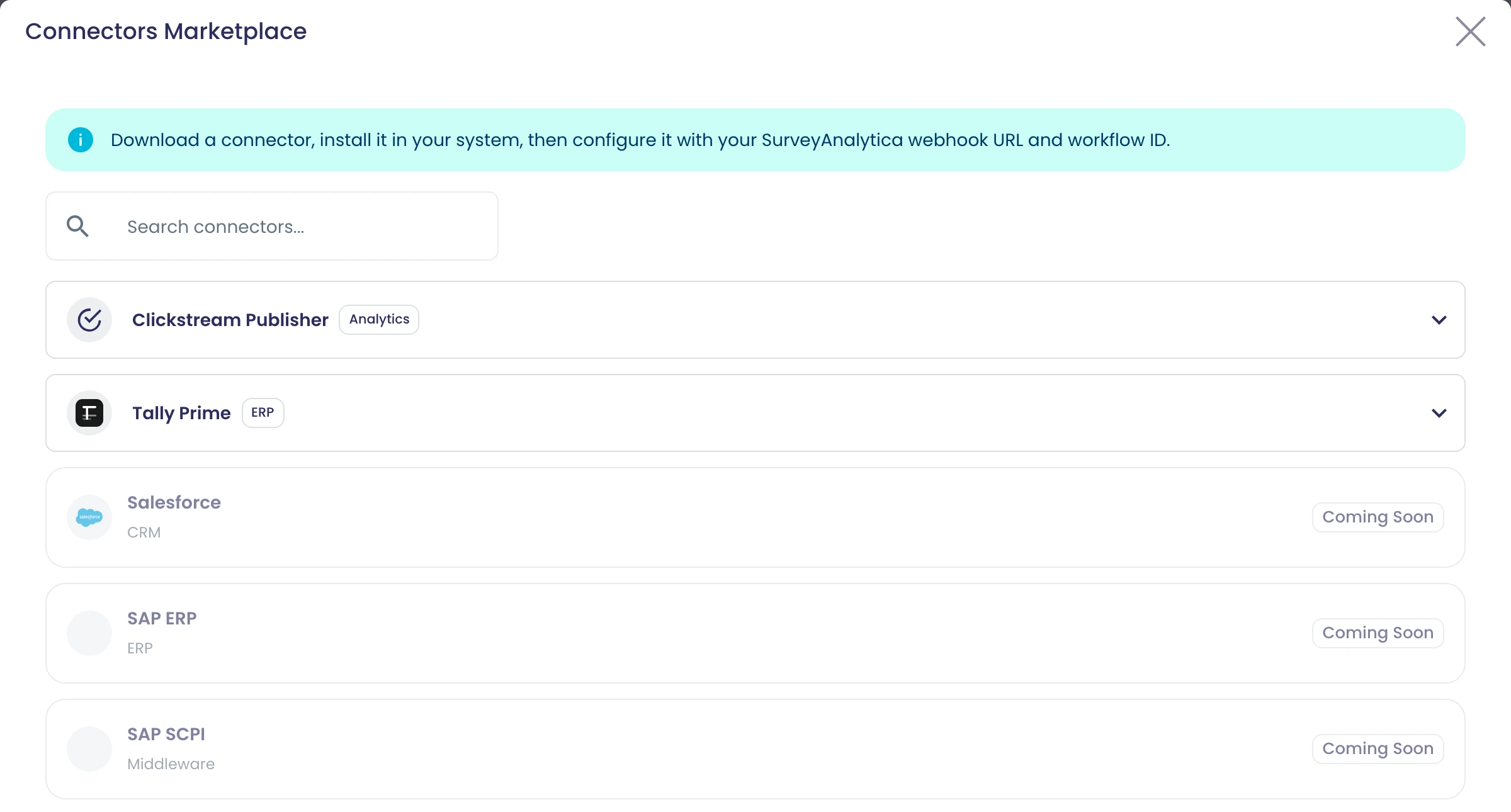This screenshot has width=1511, height=812.
Task: Expand the Clickstream Publisher connector chevron
Action: (x=1439, y=320)
